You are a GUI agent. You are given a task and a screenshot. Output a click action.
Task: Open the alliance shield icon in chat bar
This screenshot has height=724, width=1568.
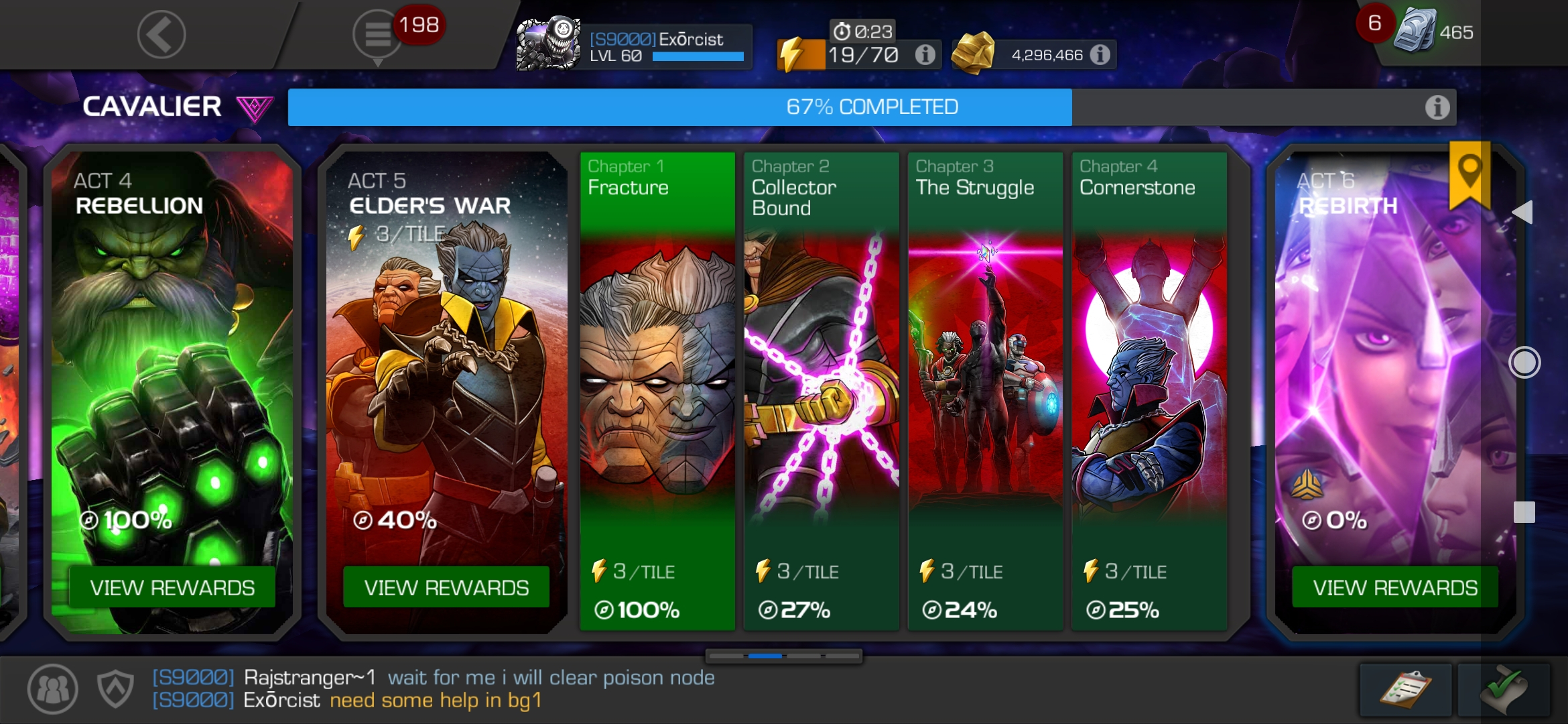[x=116, y=689]
